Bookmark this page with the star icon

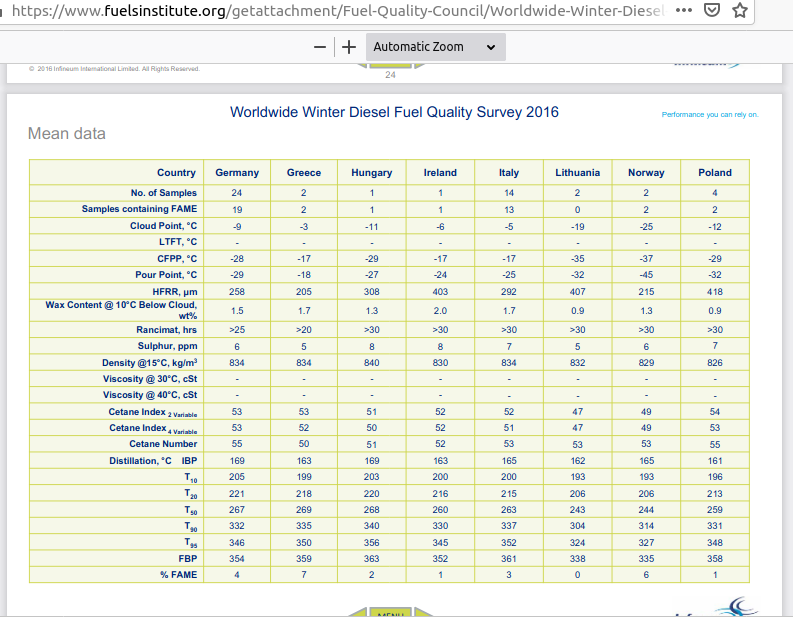[740, 10]
